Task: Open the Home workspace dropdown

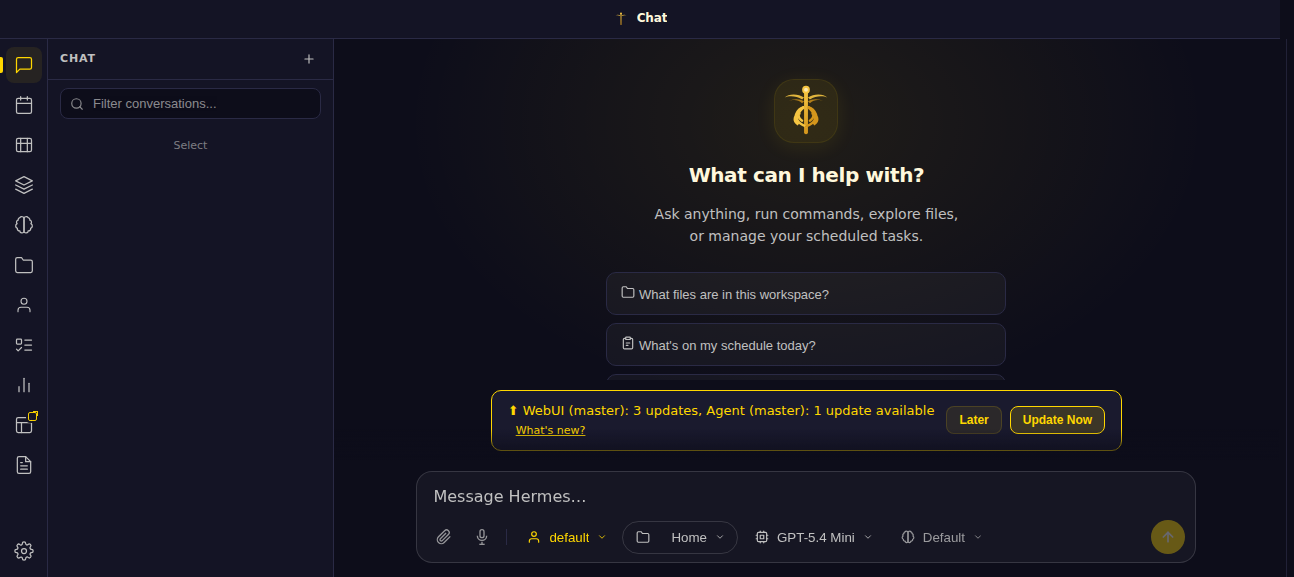Action: (x=680, y=537)
